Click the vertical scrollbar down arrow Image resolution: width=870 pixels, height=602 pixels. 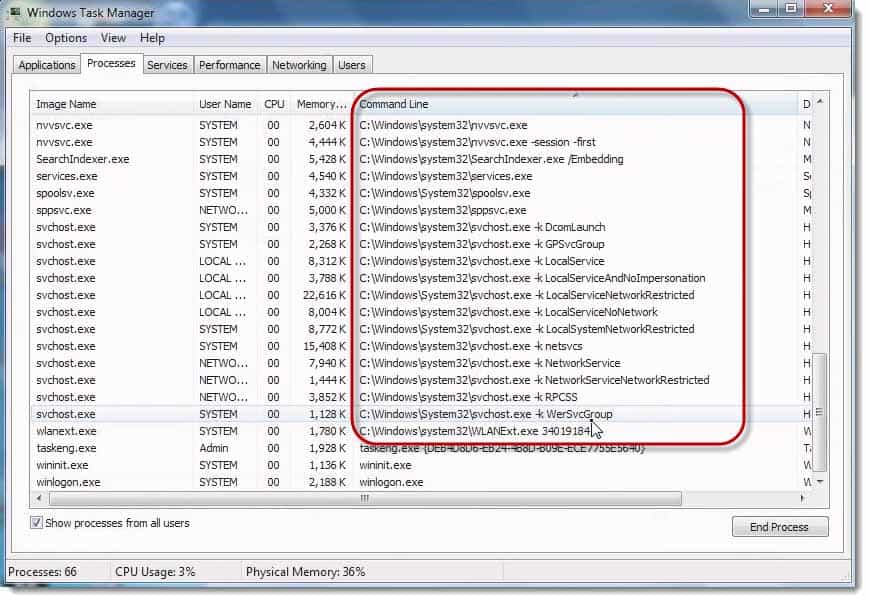point(820,482)
